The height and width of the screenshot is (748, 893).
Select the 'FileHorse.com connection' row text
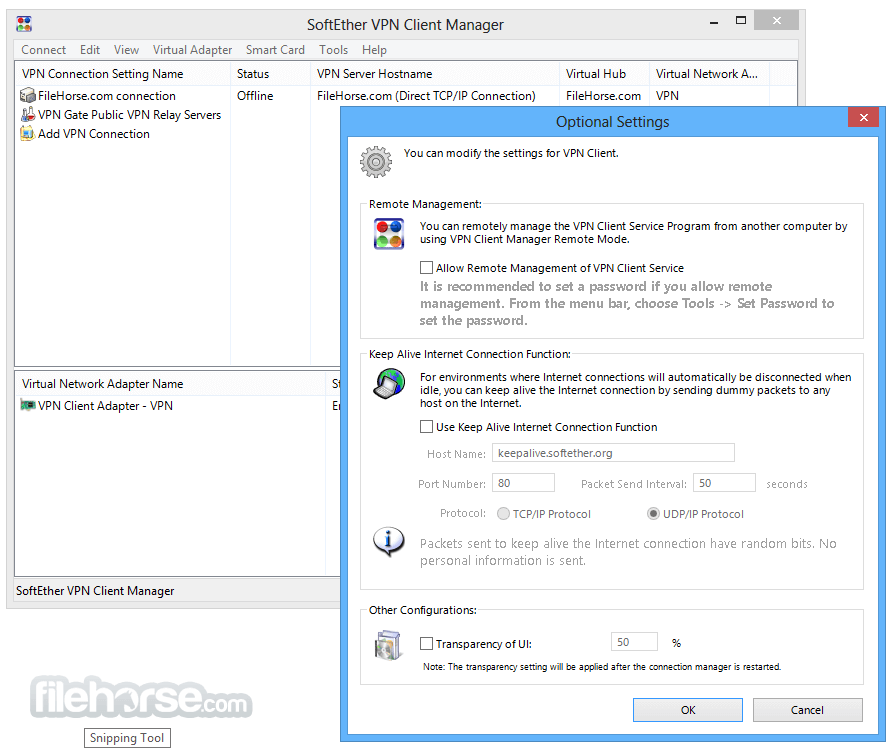pos(106,96)
